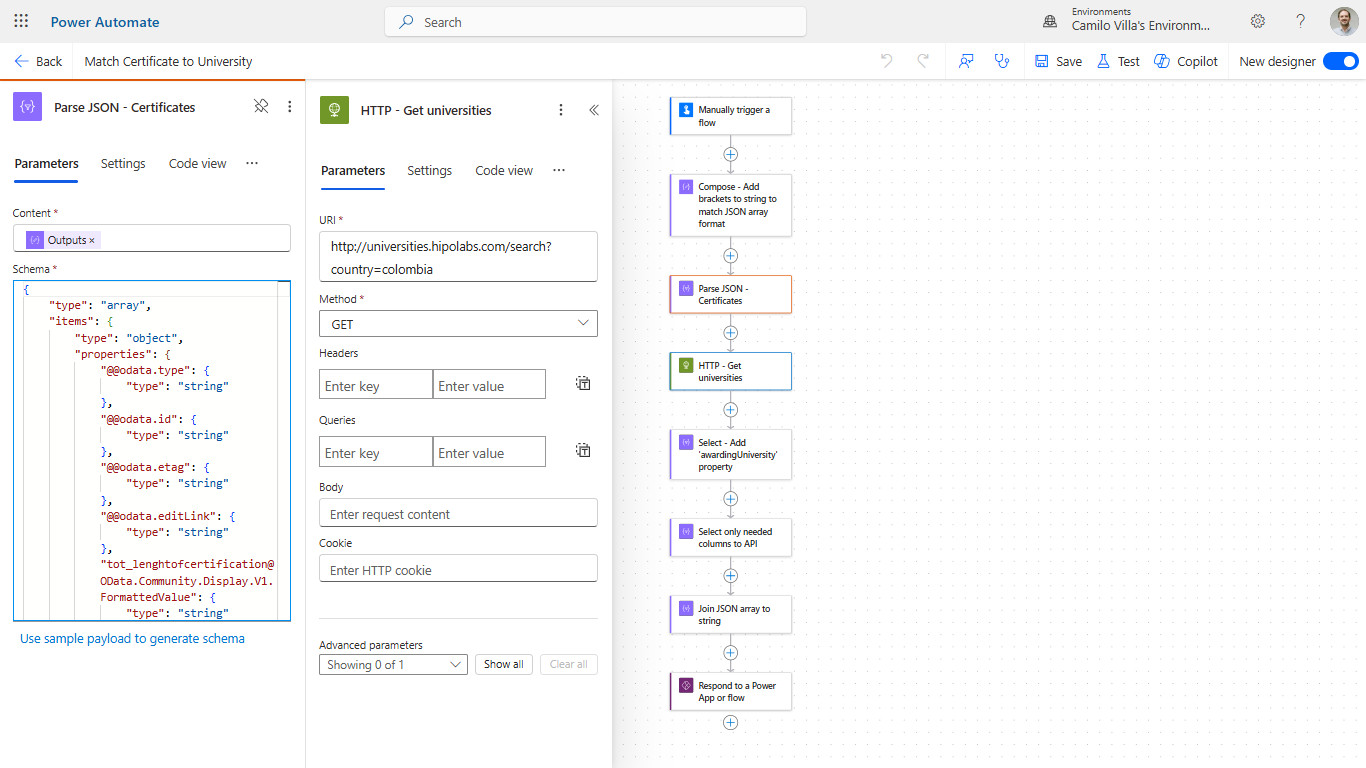
Task: Open the user profile avatar
Action: pos(1344,21)
